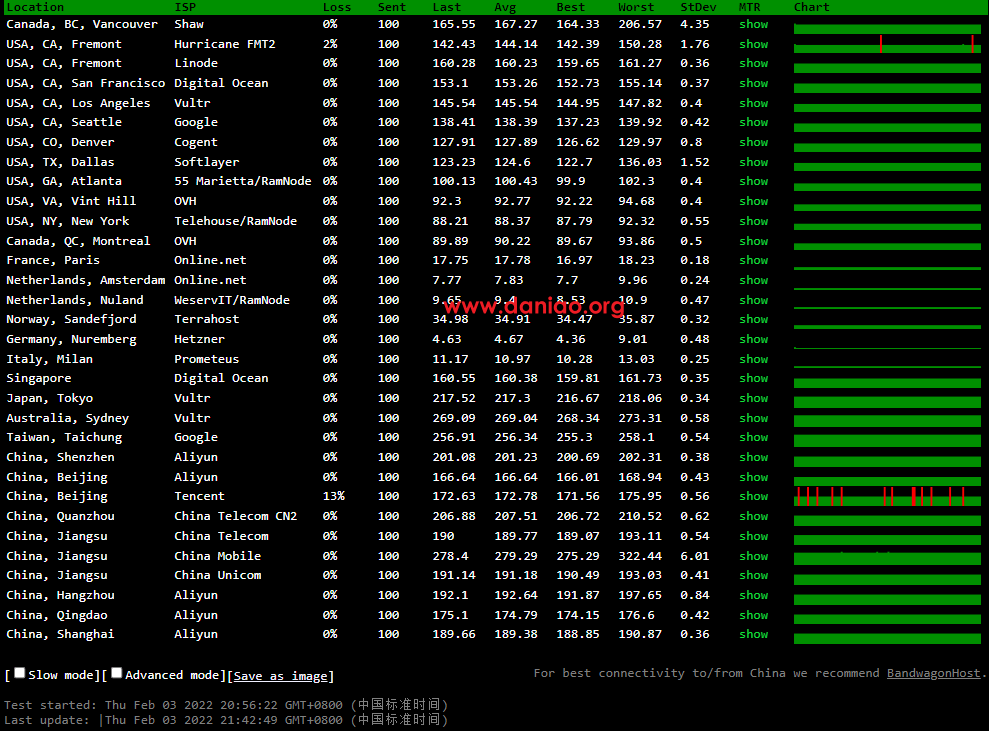Show MTR for Singapore Digital Ocean row

tap(754, 378)
